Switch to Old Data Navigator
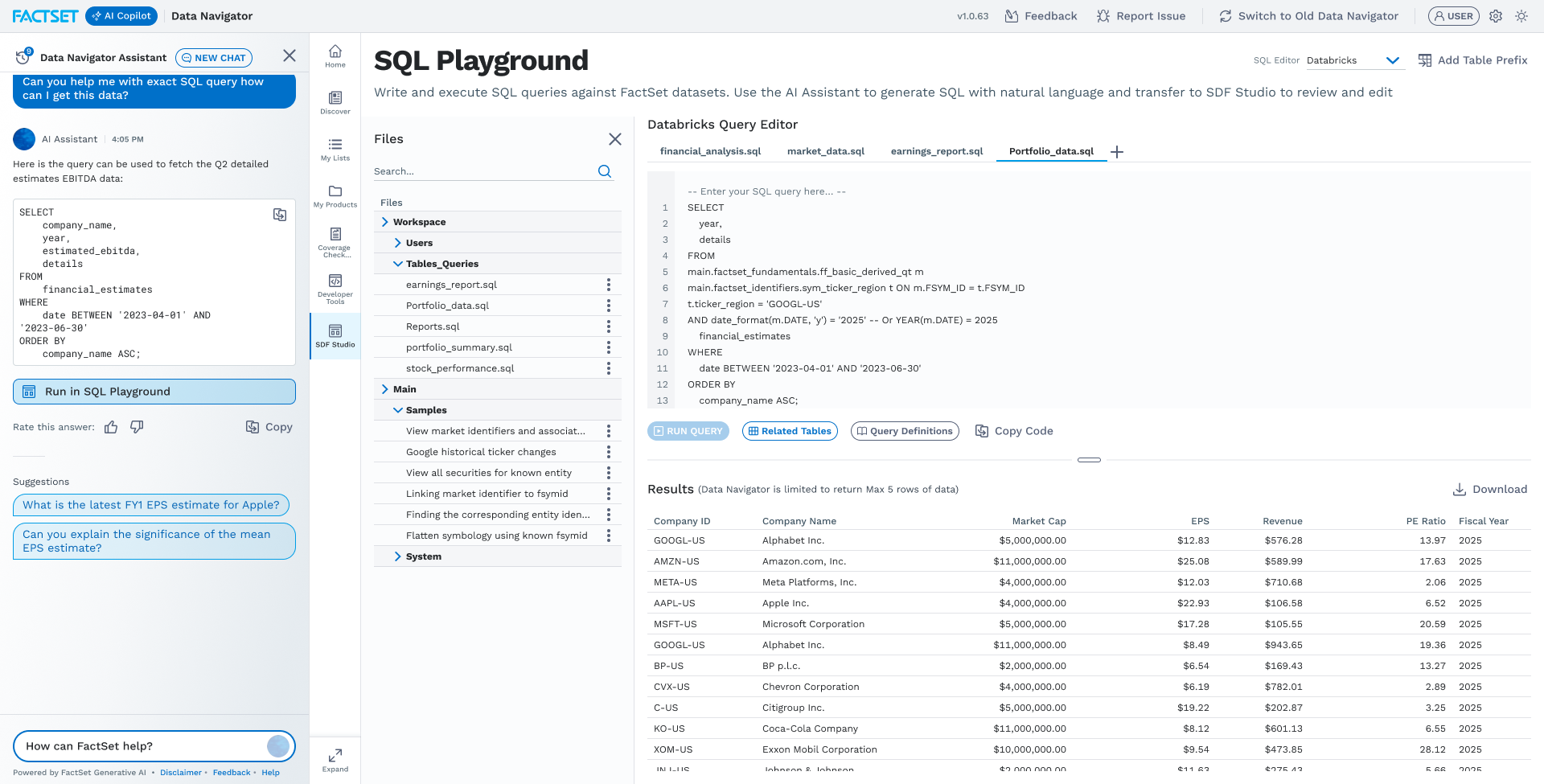This screenshot has height=784, width=1544. point(1308,16)
